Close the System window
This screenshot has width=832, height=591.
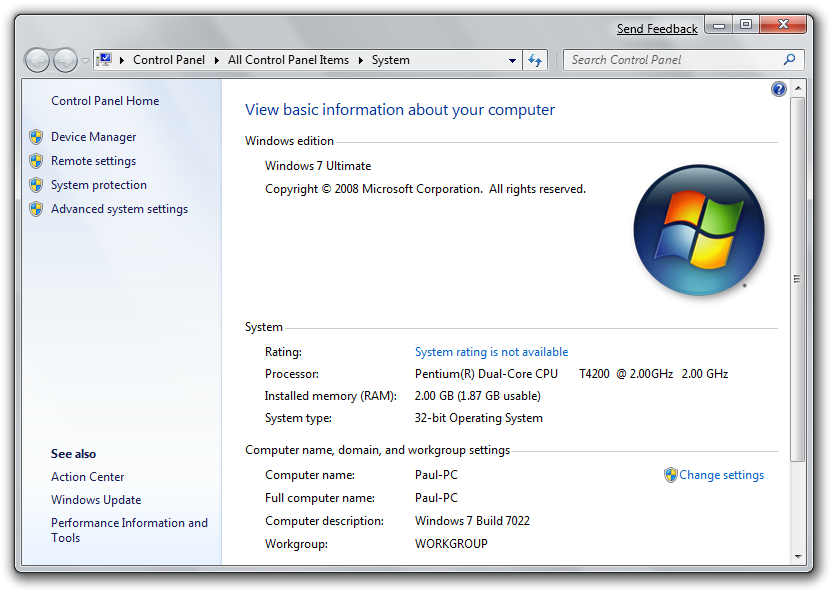pyautogui.click(x=784, y=24)
